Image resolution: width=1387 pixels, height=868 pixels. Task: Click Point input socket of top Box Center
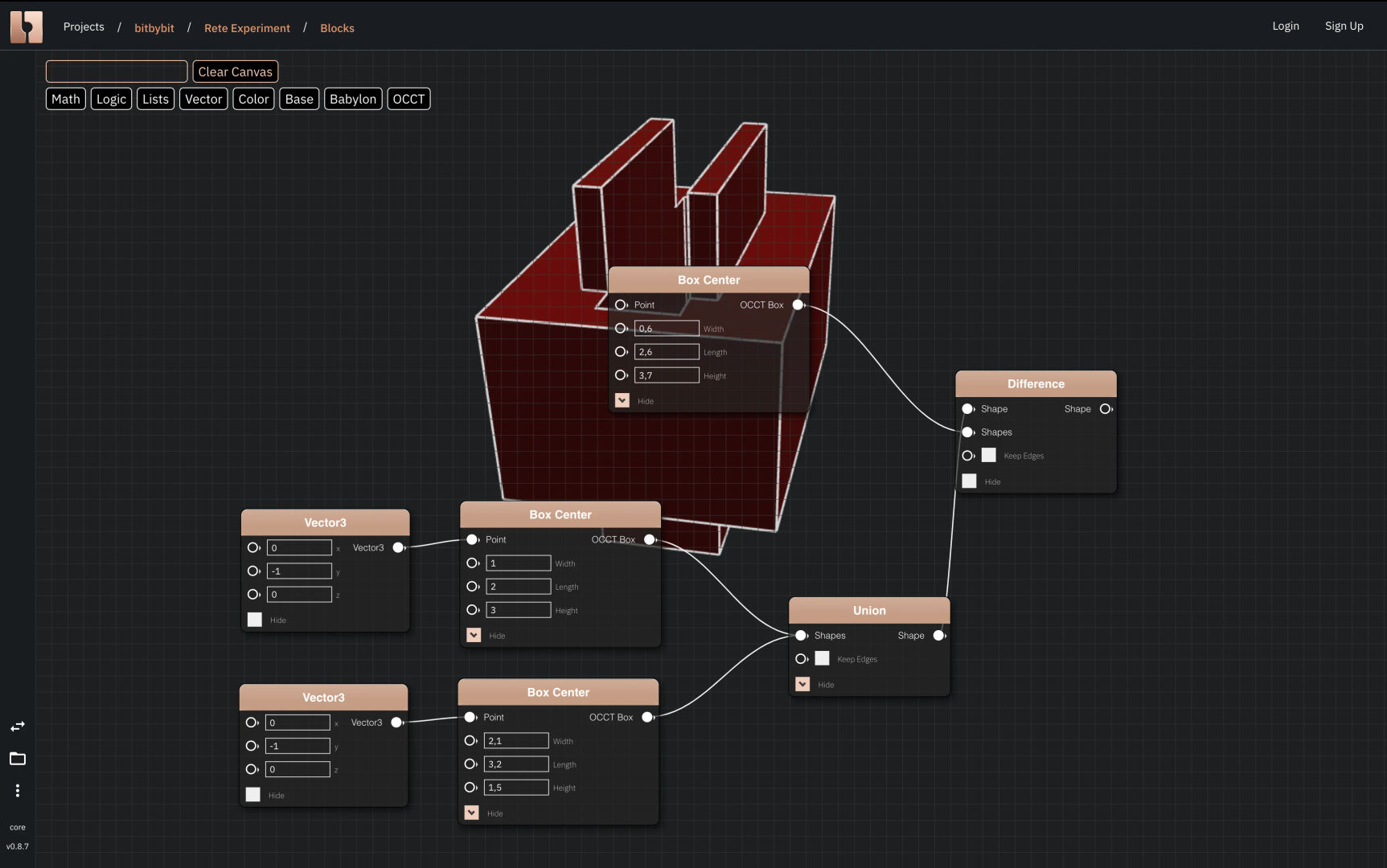[621, 305]
